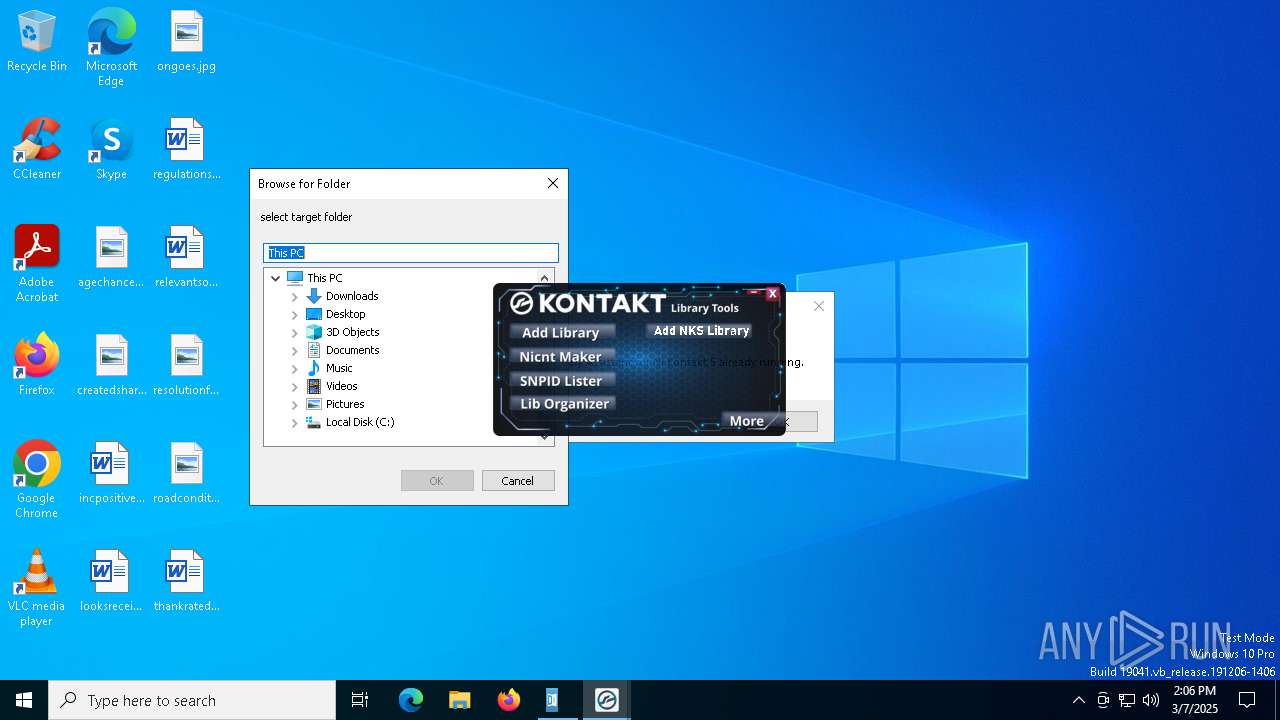The height and width of the screenshot is (720, 1280).
Task: Open Task View on the taskbar
Action: [x=360, y=700]
